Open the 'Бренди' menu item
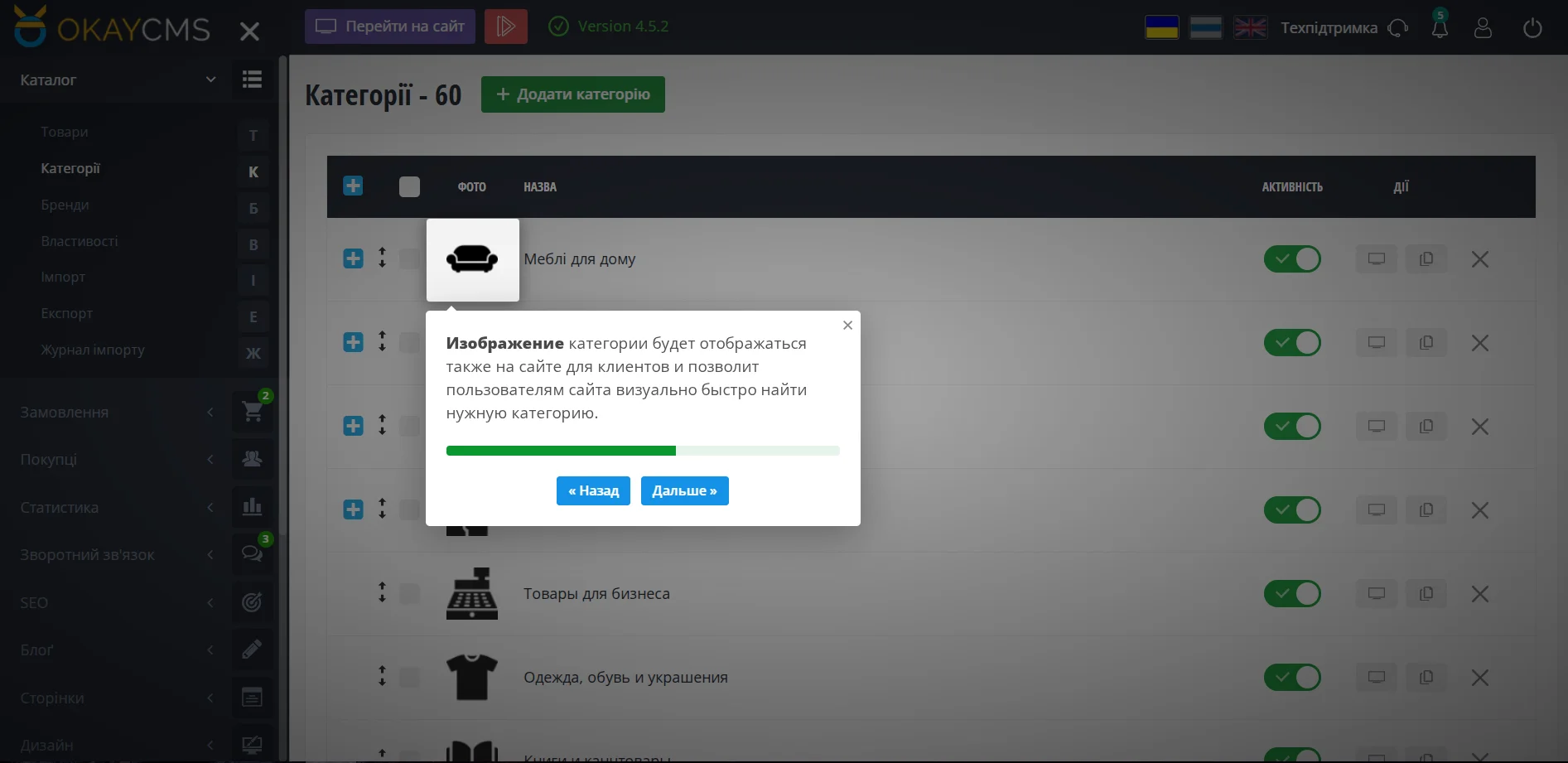This screenshot has width=1568, height=763. [65, 205]
